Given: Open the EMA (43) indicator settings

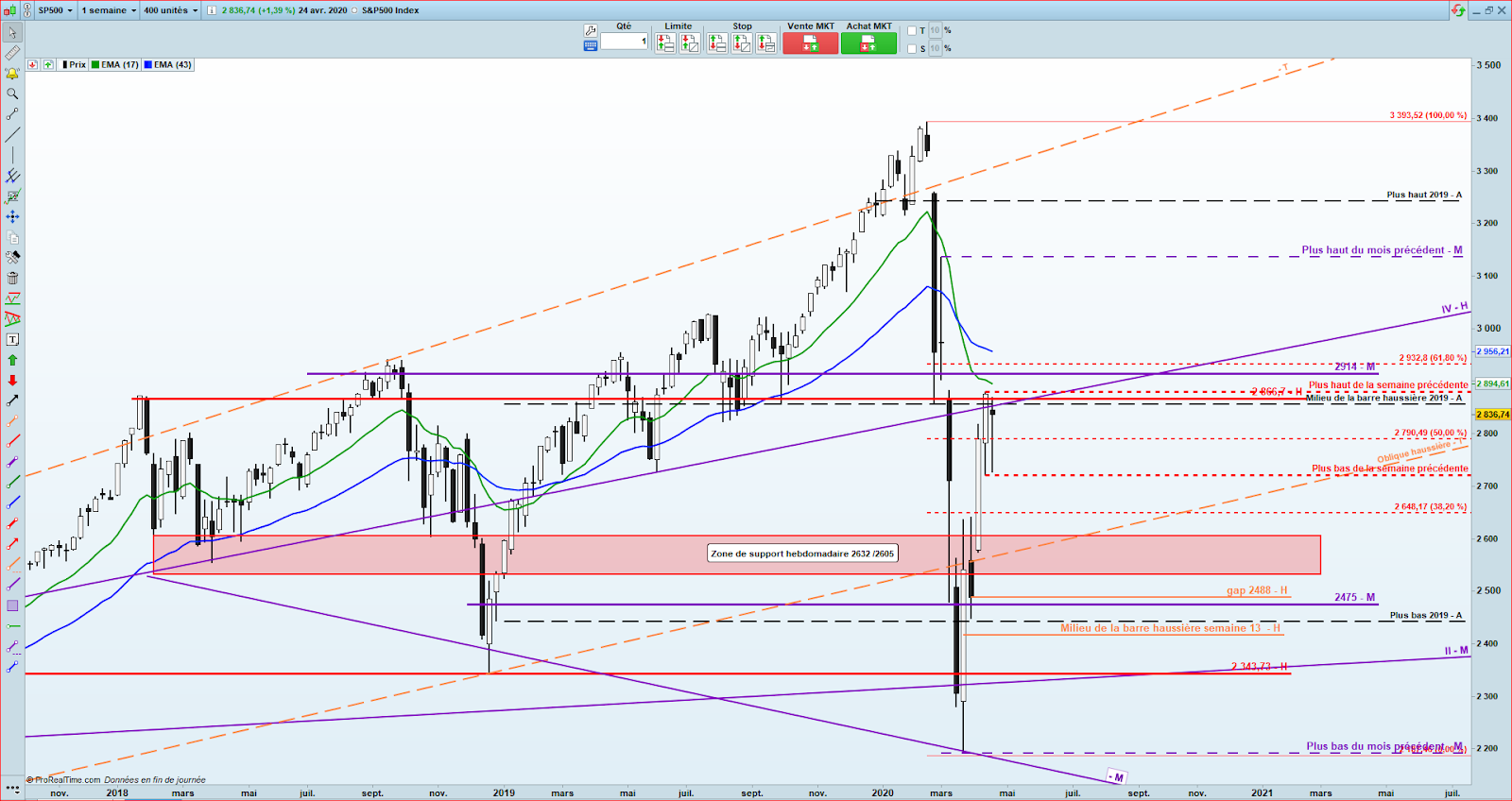Looking at the screenshot, I should click(x=168, y=65).
